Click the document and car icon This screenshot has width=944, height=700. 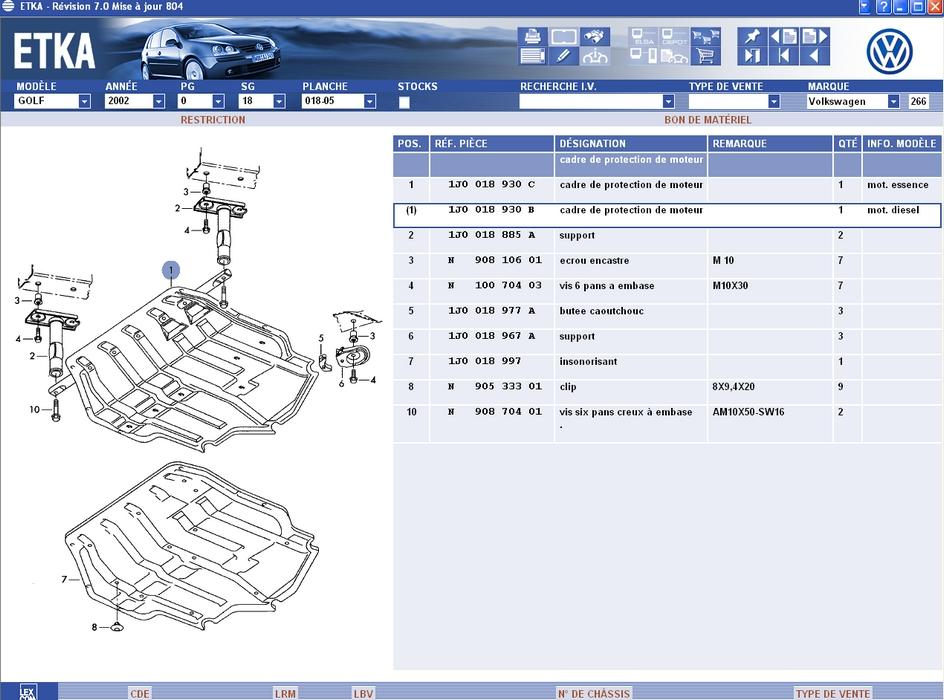(674, 57)
